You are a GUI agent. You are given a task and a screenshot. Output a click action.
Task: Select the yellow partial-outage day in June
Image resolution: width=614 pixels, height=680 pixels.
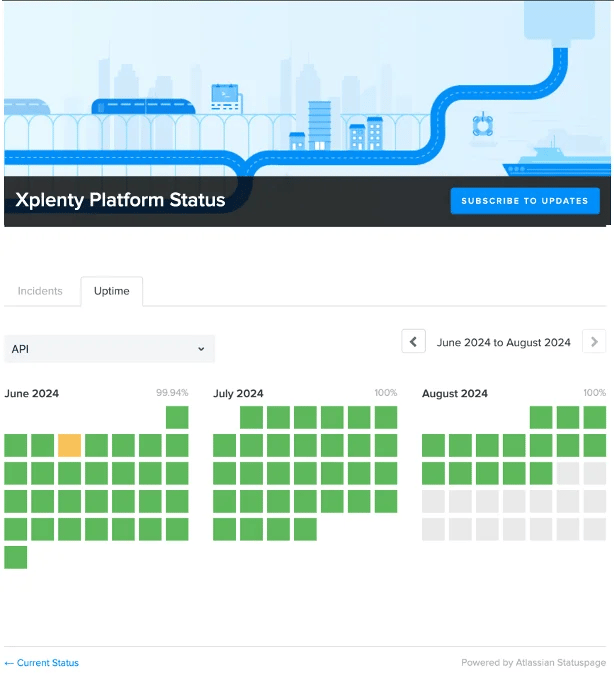coord(69,445)
